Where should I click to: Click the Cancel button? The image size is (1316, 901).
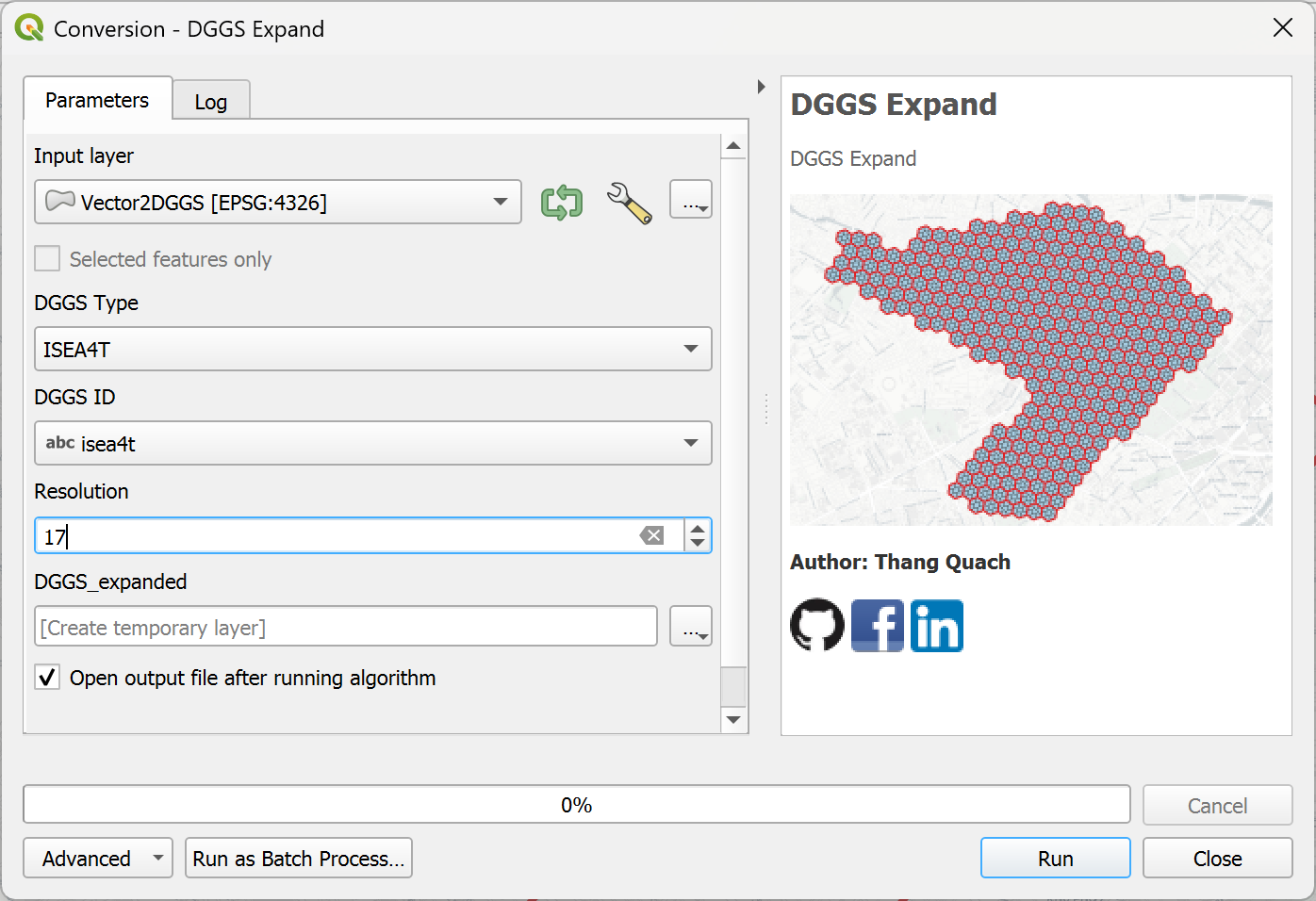coord(1218,805)
